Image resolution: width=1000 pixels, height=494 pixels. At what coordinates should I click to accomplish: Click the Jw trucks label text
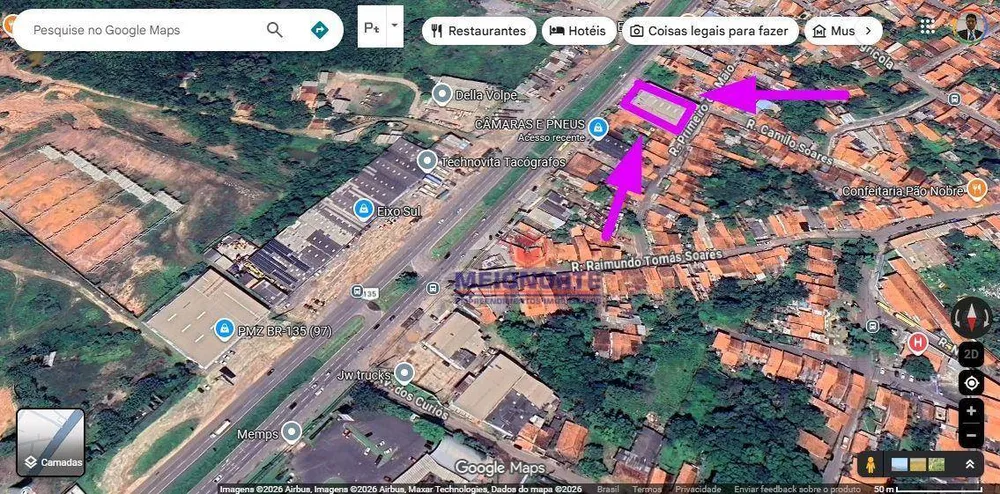364,374
